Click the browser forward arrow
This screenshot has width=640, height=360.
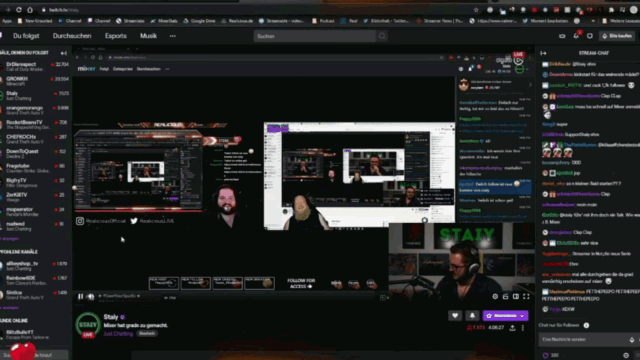pos(7,9)
